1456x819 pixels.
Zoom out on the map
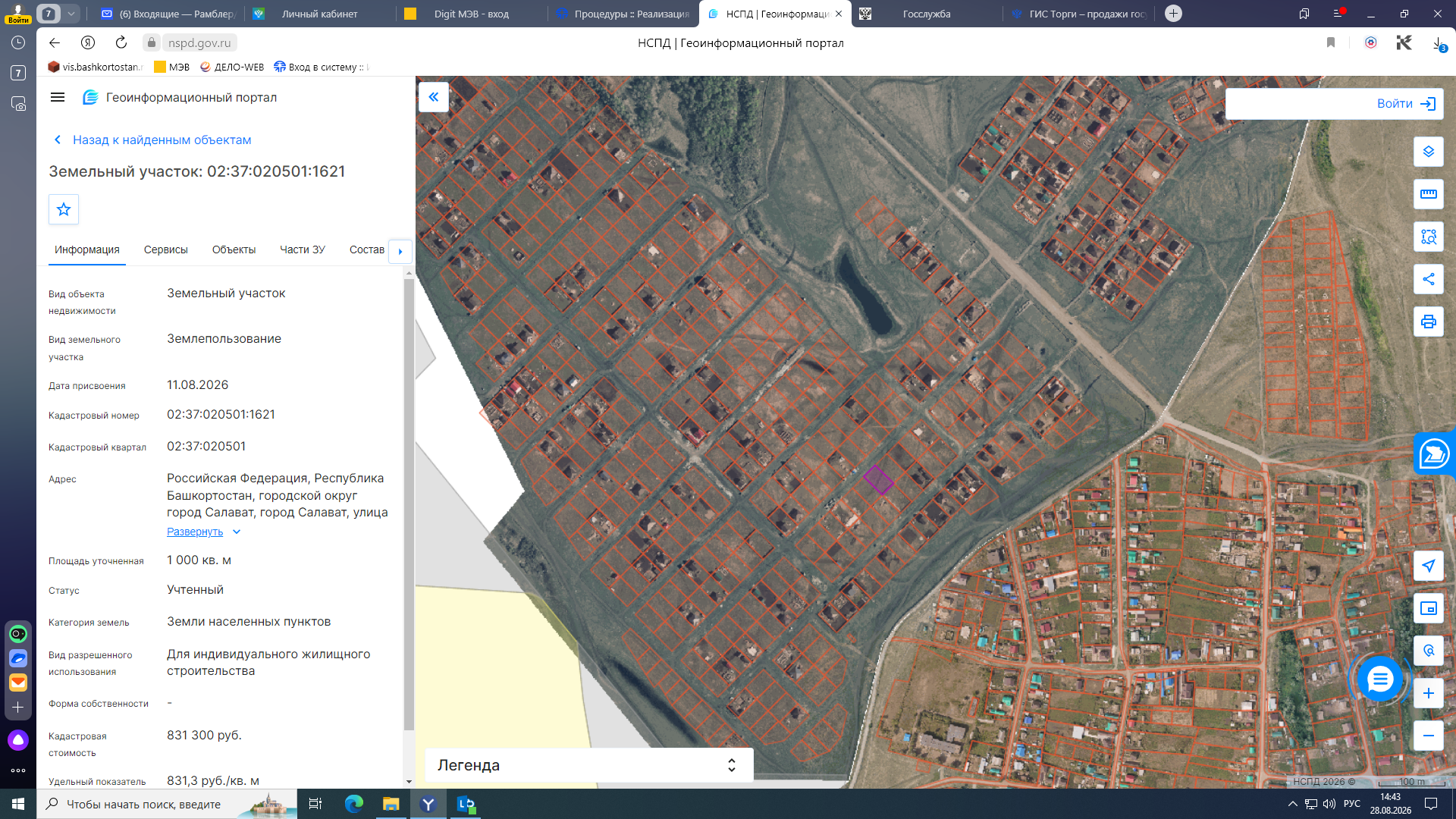tap(1428, 736)
